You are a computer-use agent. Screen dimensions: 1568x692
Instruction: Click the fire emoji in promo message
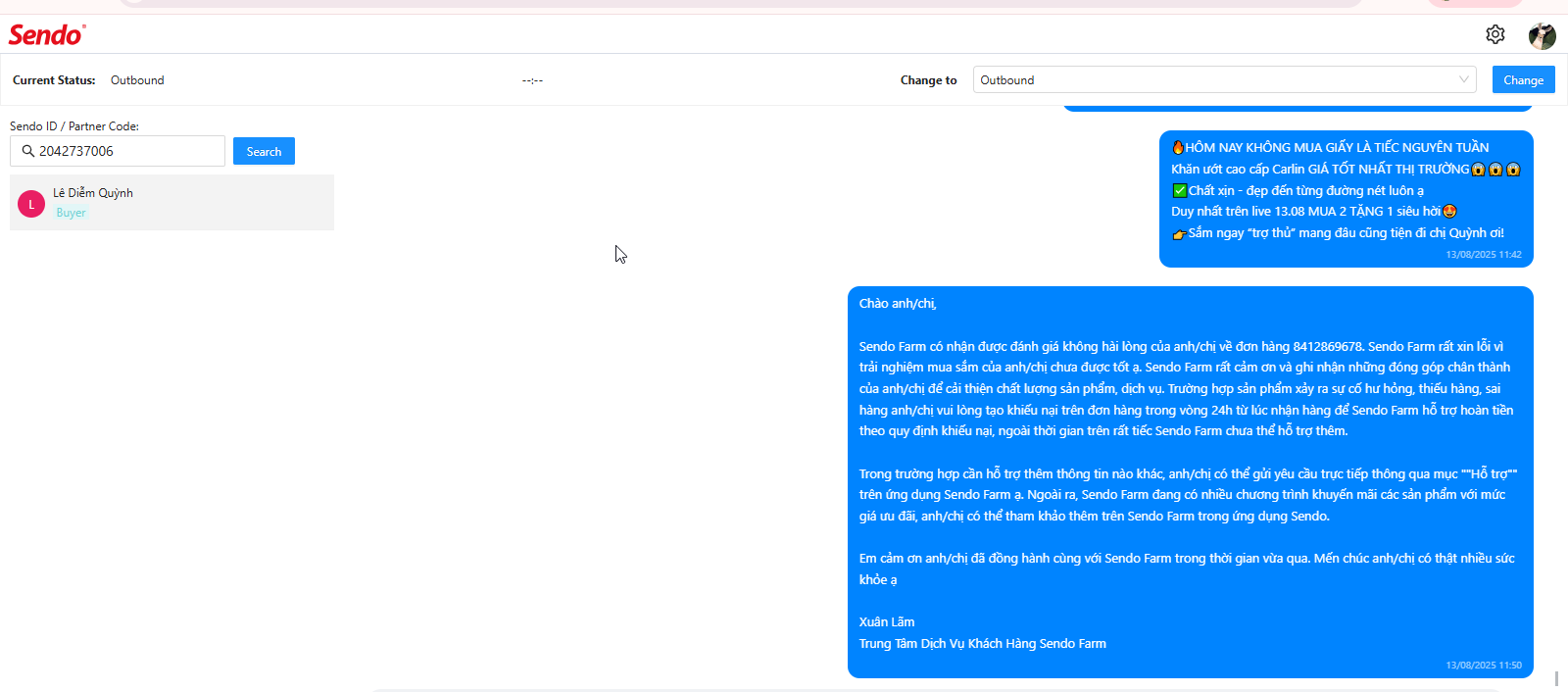[x=1178, y=148]
